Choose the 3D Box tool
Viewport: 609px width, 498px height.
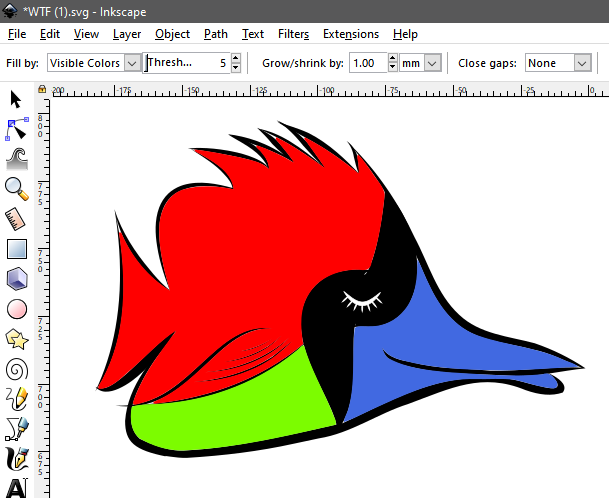pyautogui.click(x=16, y=279)
